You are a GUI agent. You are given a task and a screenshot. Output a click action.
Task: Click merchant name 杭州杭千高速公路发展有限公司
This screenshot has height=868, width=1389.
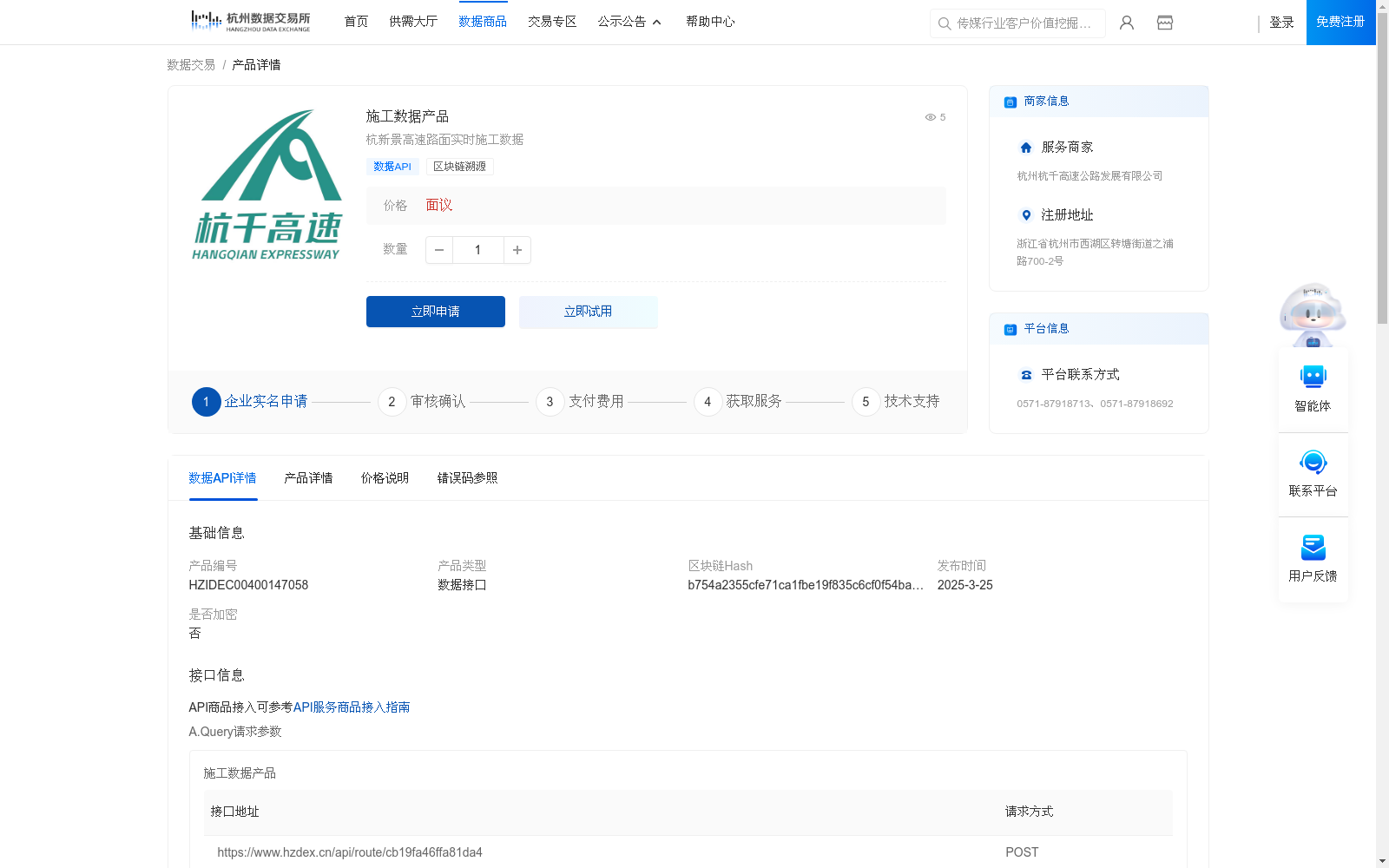1089,176
